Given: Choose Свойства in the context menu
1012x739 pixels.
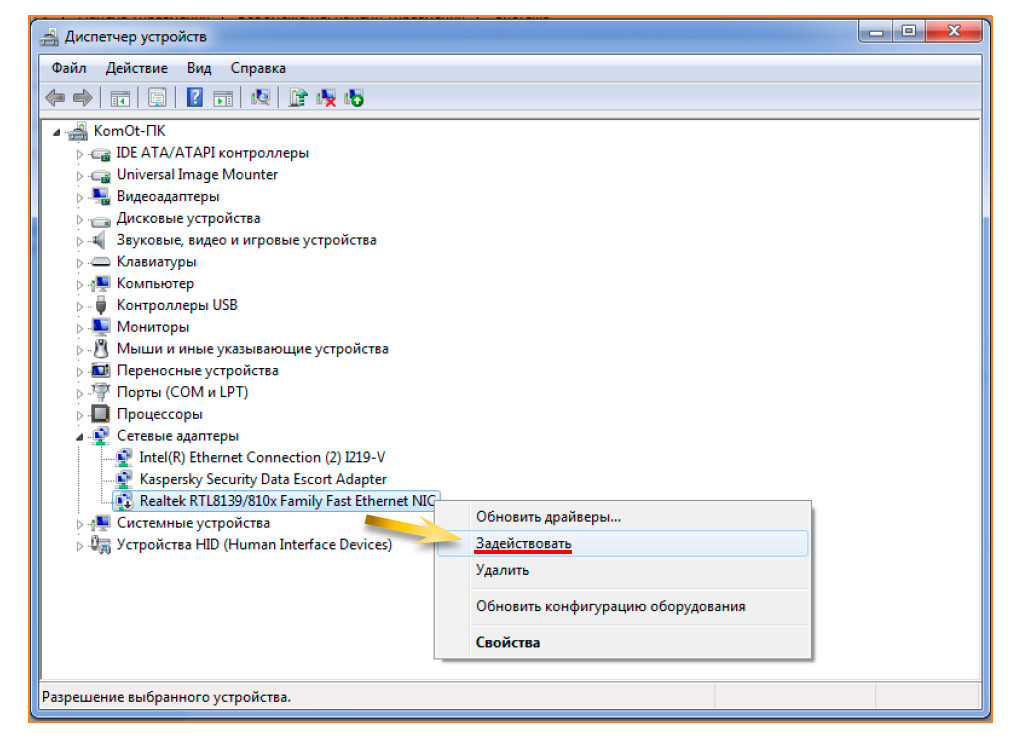Looking at the screenshot, I should pyautogui.click(x=508, y=642).
